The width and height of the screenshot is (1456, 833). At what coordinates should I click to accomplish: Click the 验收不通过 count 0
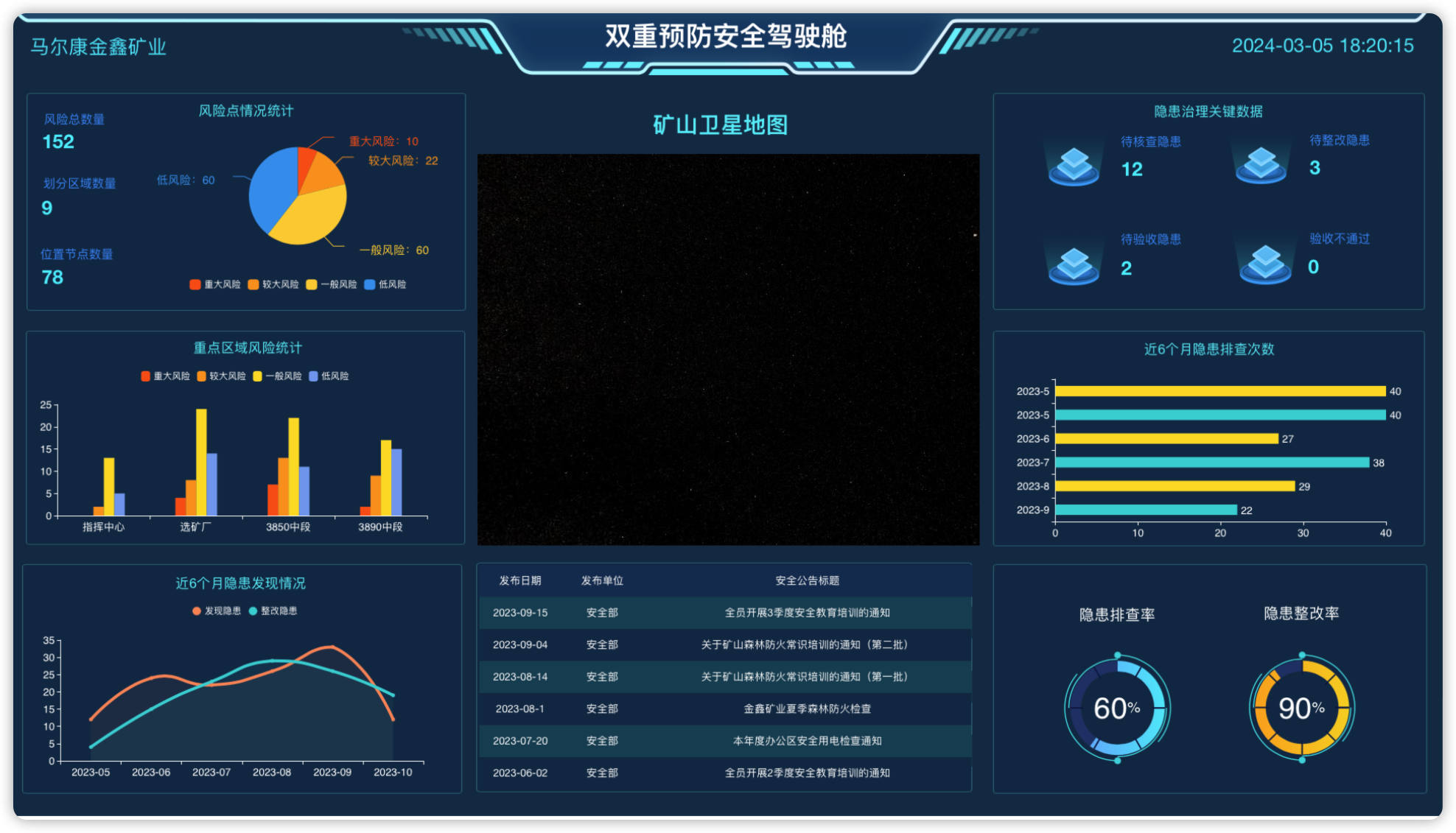(x=1313, y=267)
